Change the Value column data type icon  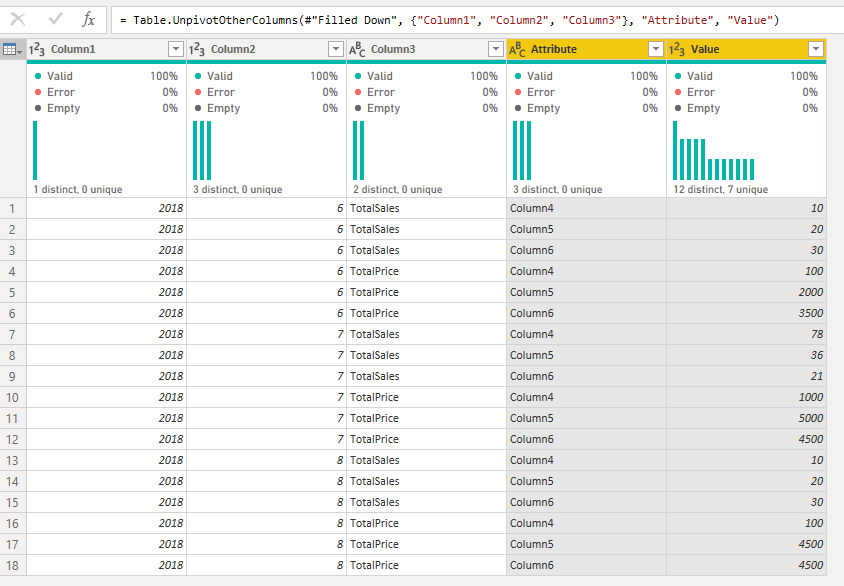click(x=677, y=50)
